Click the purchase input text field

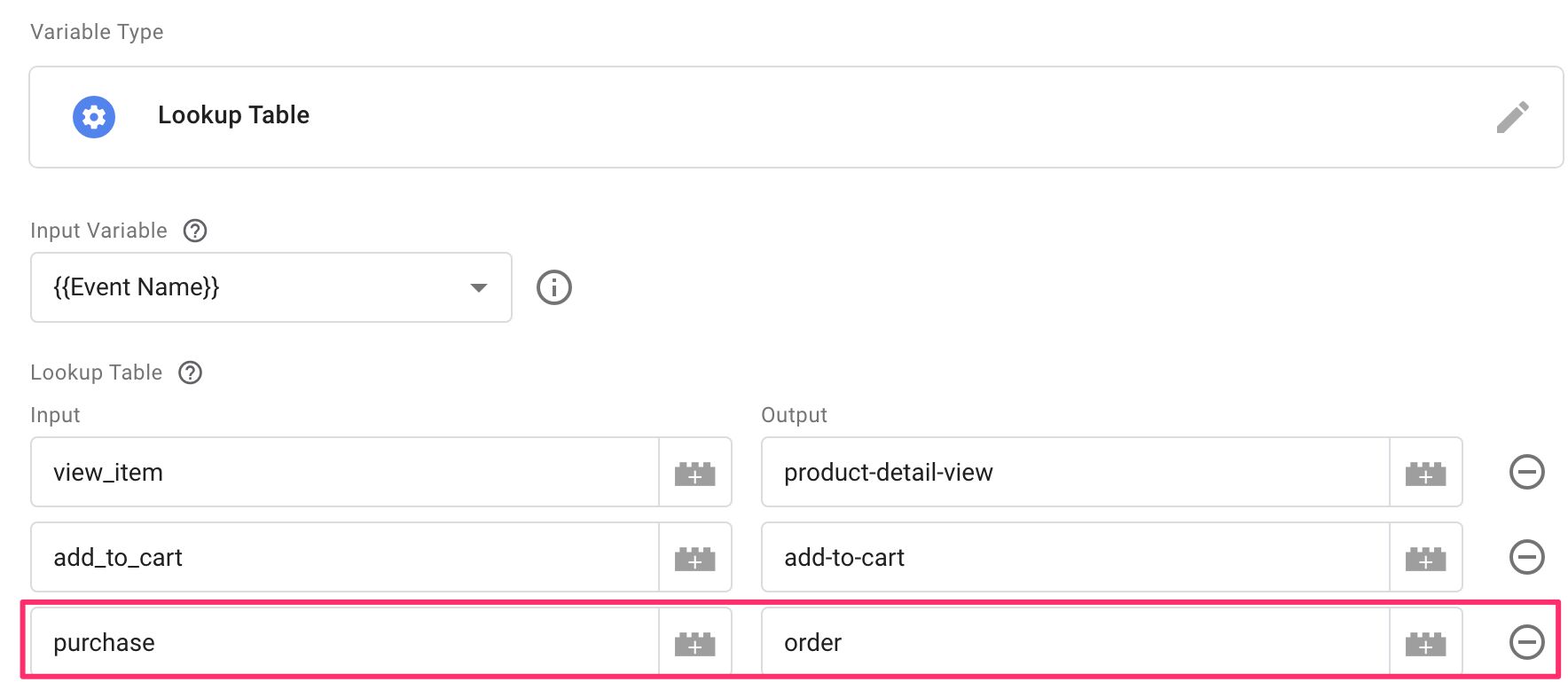pyautogui.click(x=345, y=643)
